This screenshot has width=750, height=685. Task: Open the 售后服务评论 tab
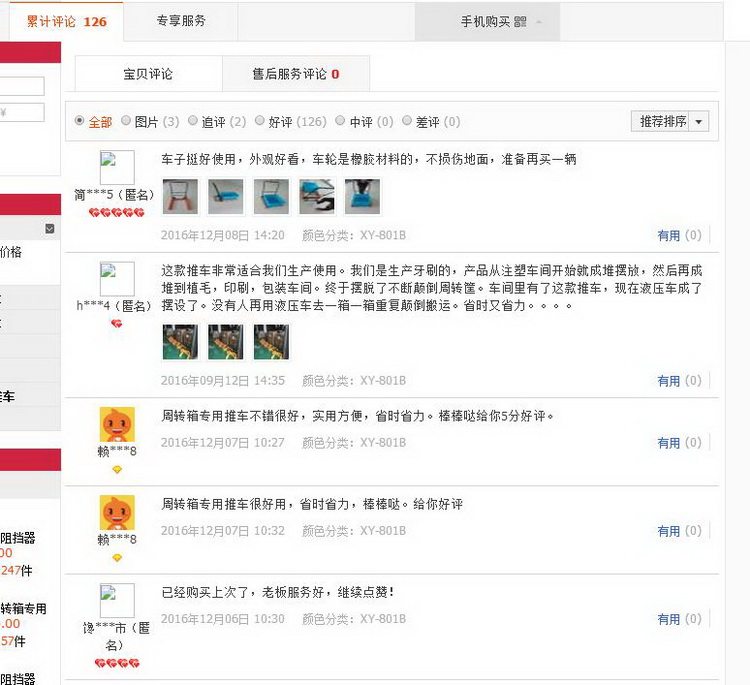(296, 74)
